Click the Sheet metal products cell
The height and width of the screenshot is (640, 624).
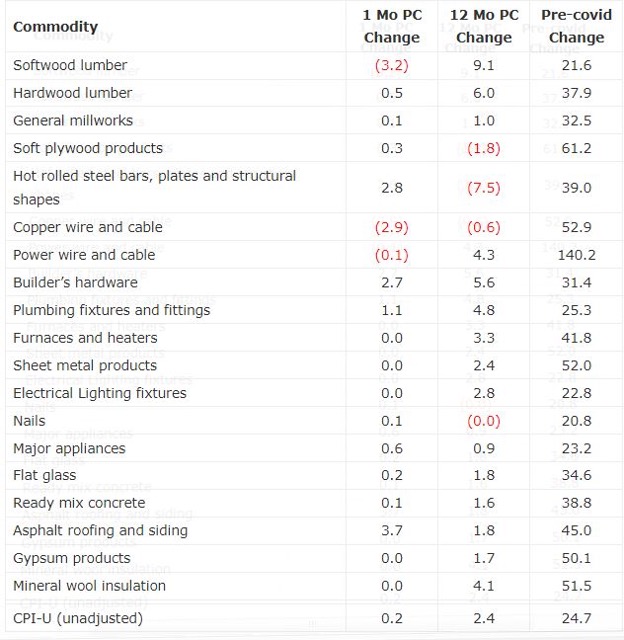(84, 365)
